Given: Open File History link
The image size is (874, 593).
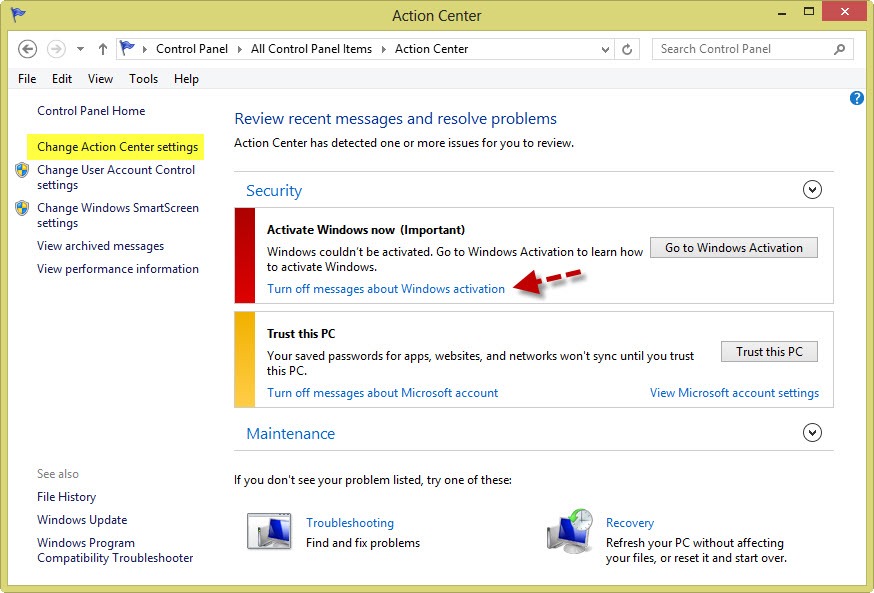Looking at the screenshot, I should pyautogui.click(x=66, y=497).
